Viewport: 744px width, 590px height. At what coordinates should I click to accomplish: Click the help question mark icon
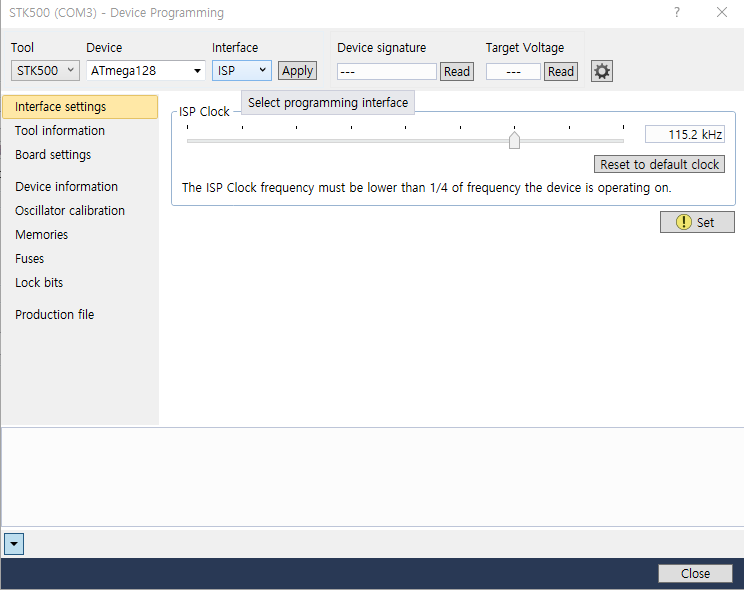coord(677,12)
